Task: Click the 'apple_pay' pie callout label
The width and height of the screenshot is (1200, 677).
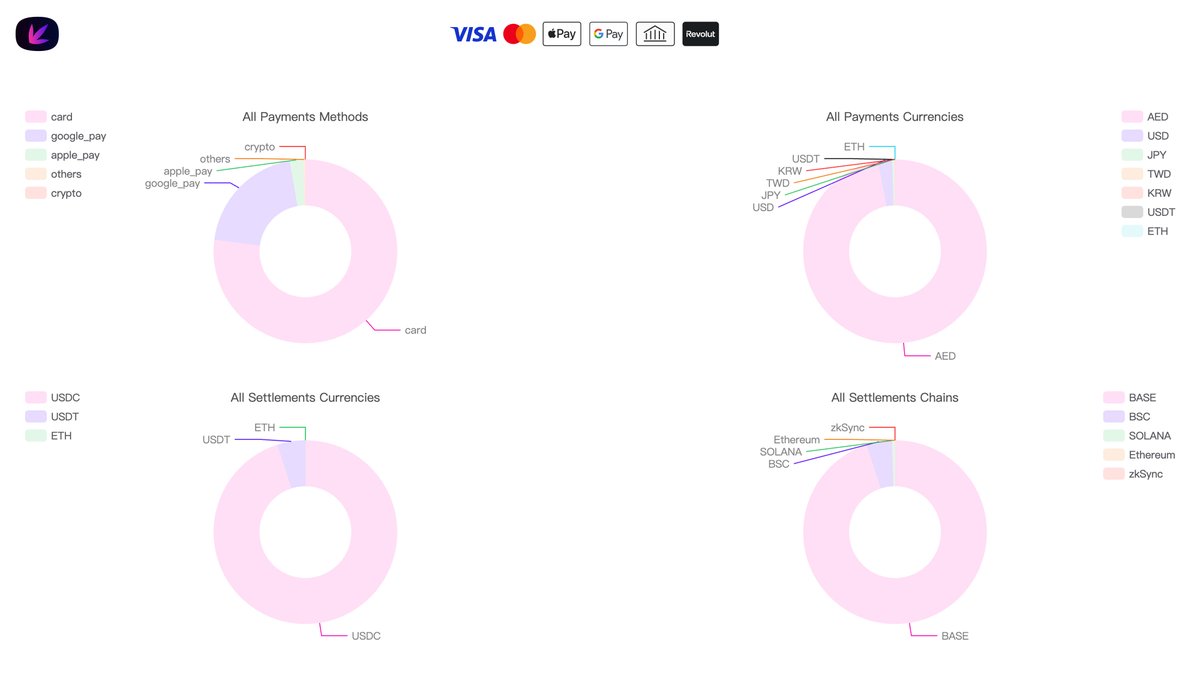Action: pyautogui.click(x=188, y=171)
